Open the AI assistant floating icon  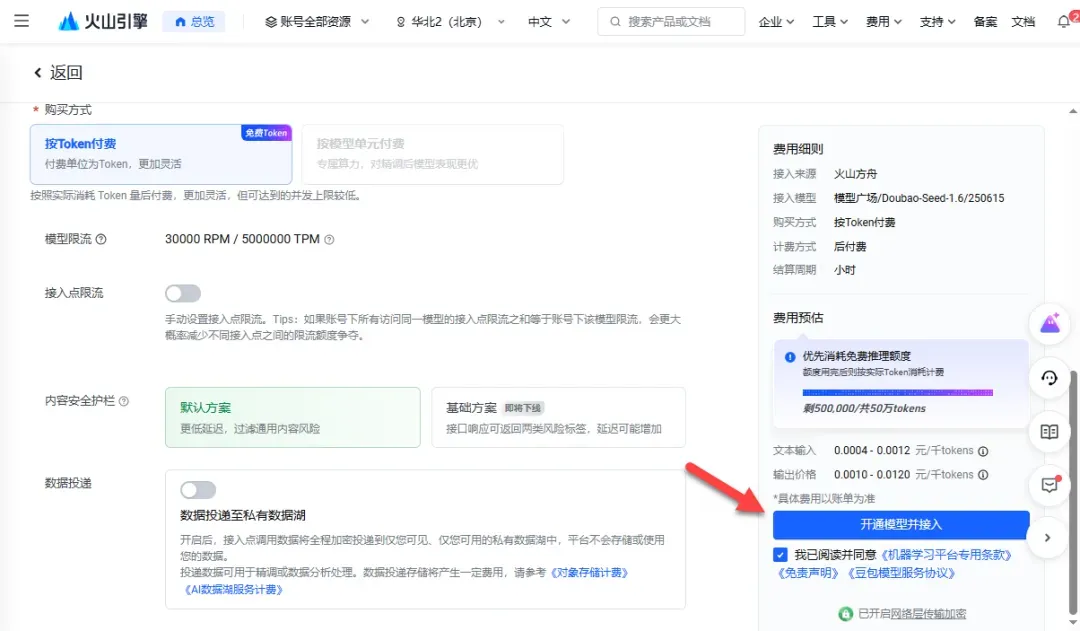[1049, 323]
